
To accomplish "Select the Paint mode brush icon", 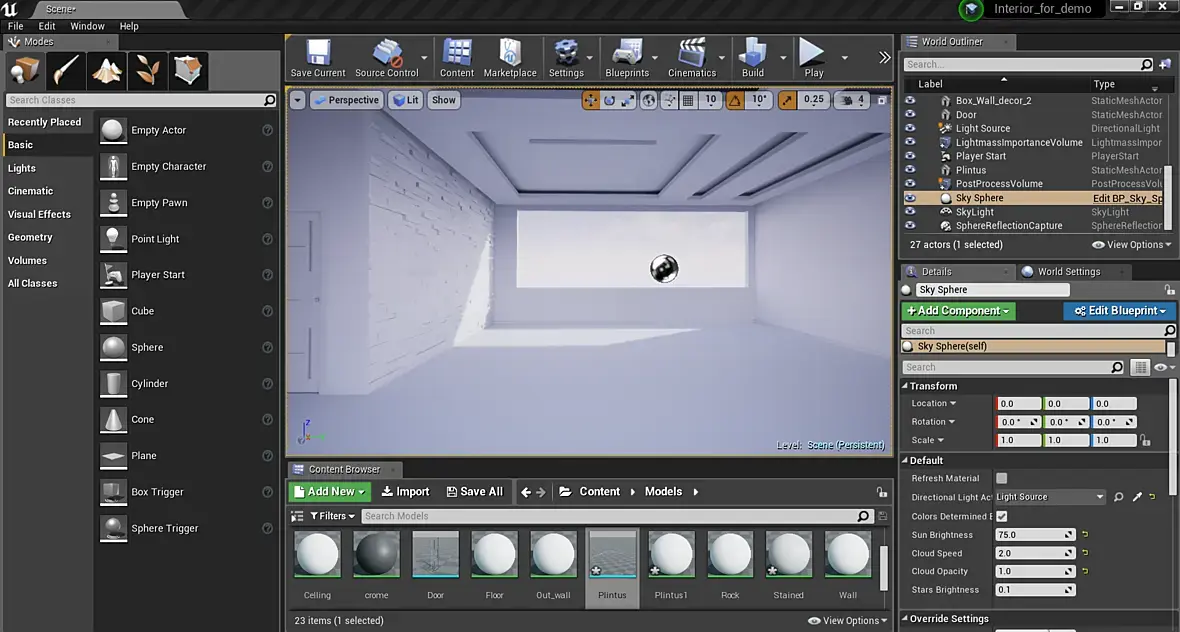I will click(x=65, y=71).
